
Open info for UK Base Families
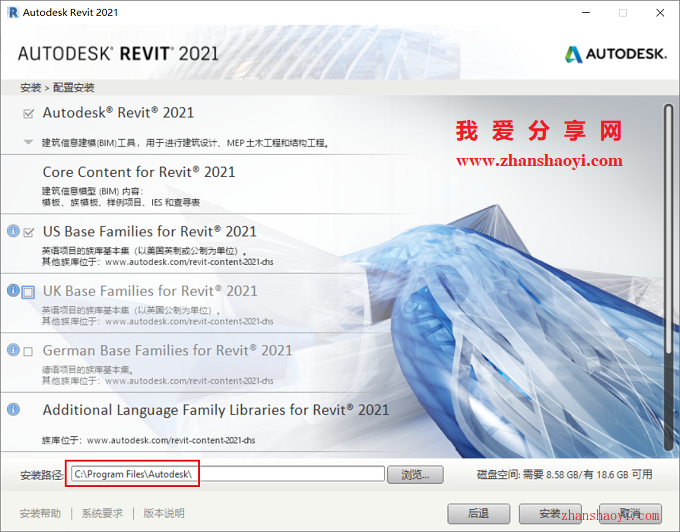(13, 290)
